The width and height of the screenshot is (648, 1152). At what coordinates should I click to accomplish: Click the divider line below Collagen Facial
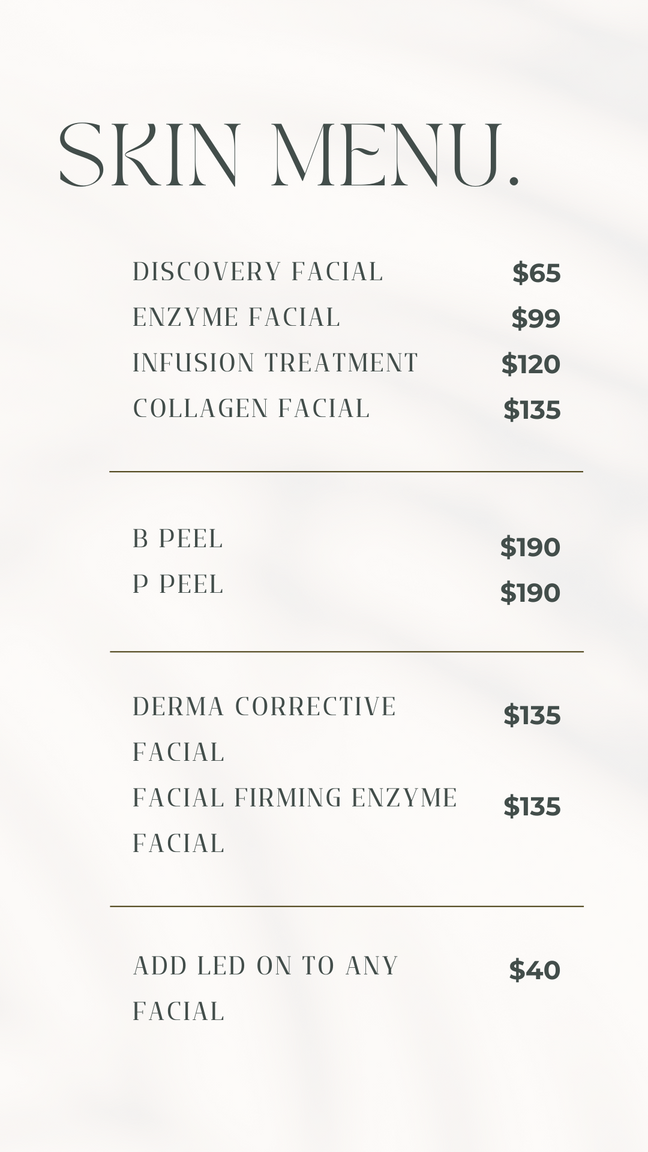click(x=346, y=471)
